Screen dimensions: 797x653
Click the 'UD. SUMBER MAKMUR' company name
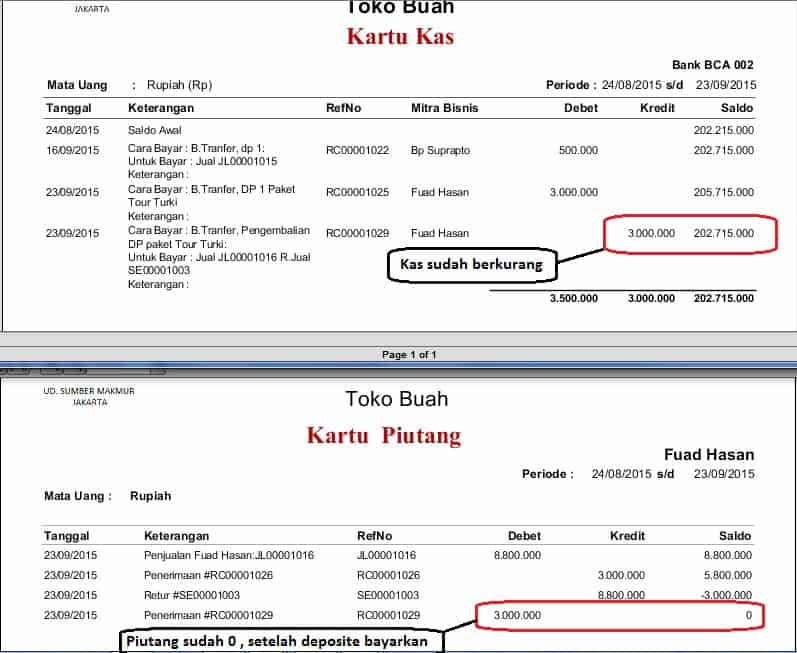click(89, 391)
